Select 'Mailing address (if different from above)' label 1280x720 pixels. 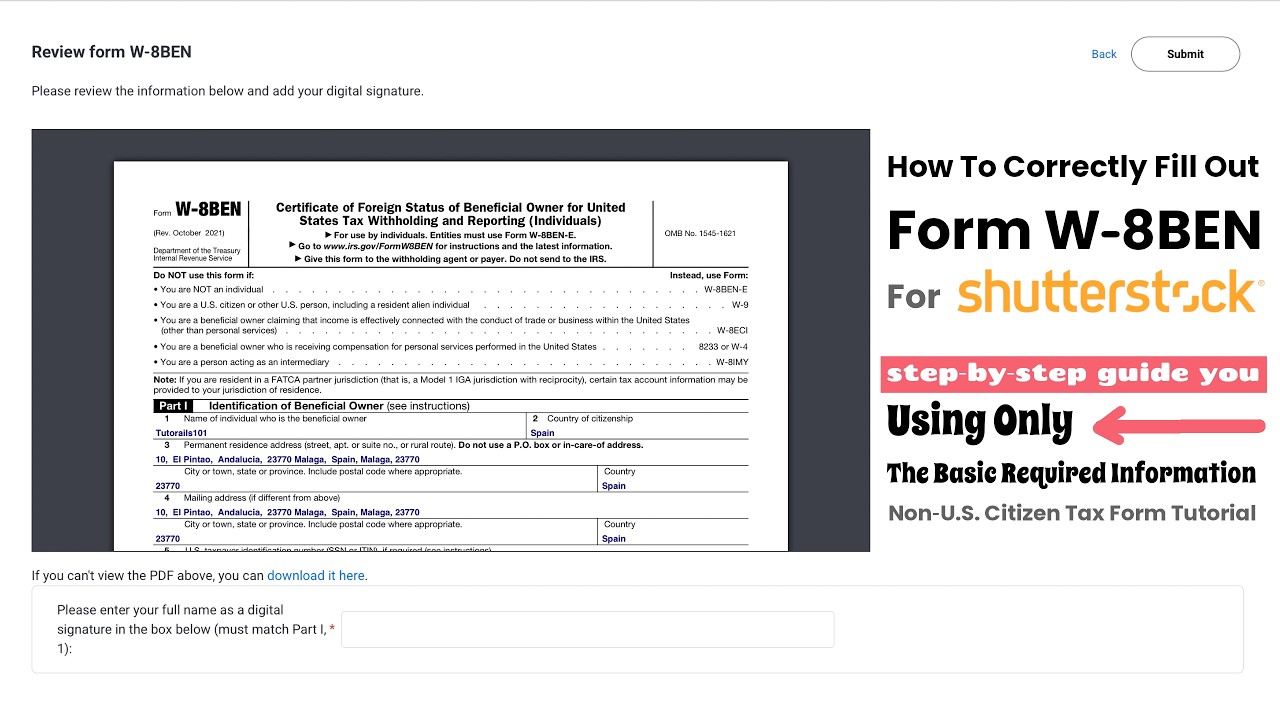click(262, 498)
